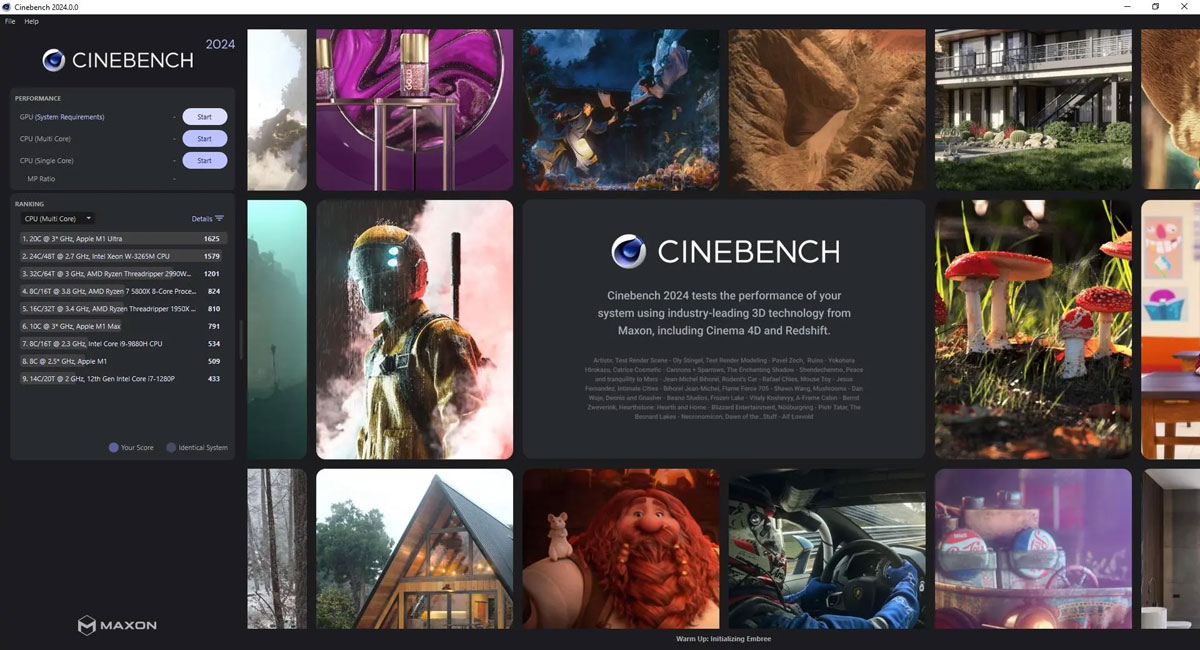This screenshot has width=1200, height=650.
Task: Open the race car driver thumbnail
Action: tap(827, 549)
